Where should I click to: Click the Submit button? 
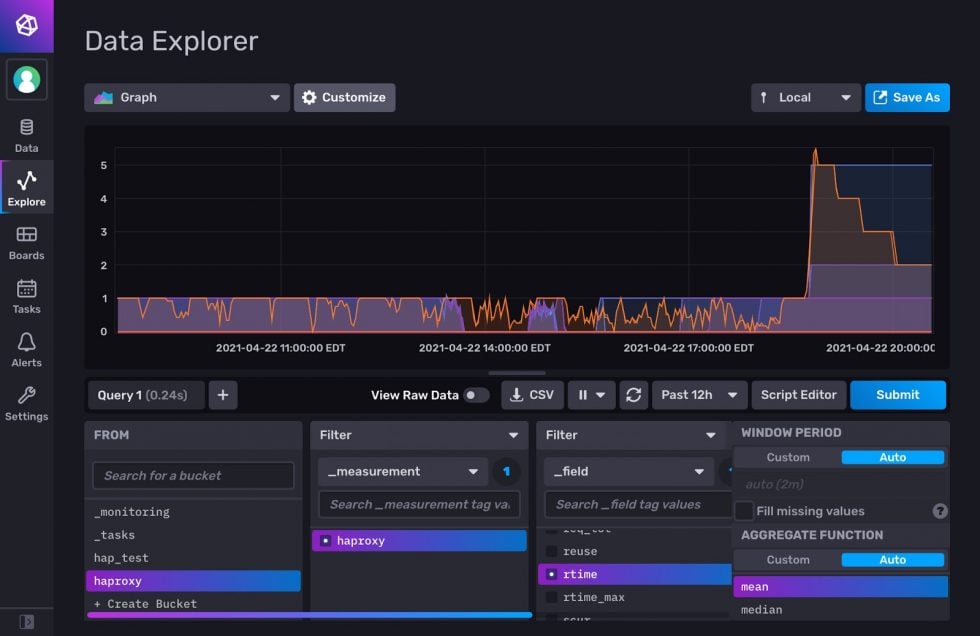click(898, 395)
